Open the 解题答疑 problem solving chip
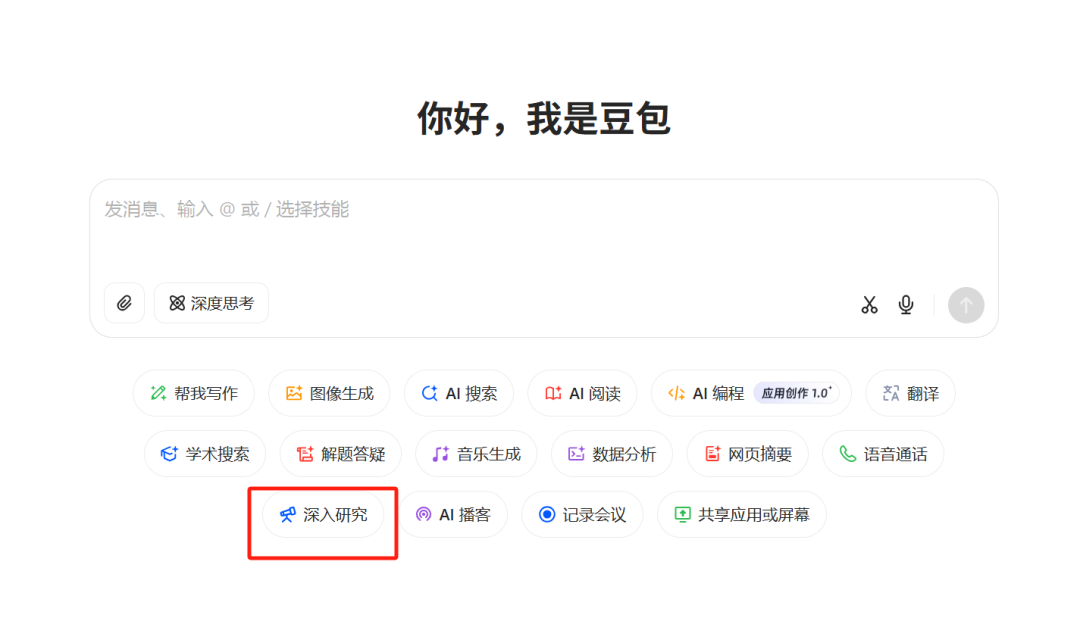The height and width of the screenshot is (618, 1080). click(340, 454)
